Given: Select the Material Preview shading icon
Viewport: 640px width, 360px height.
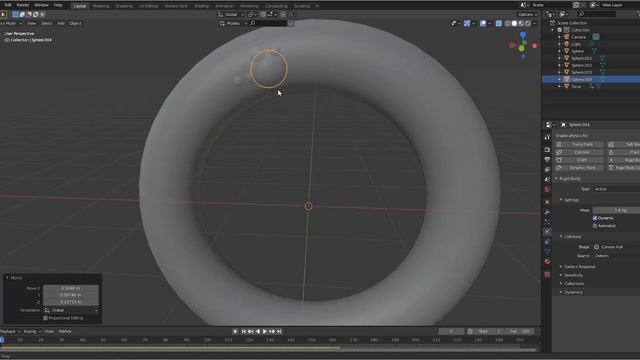Looking at the screenshot, I should click(x=521, y=24).
